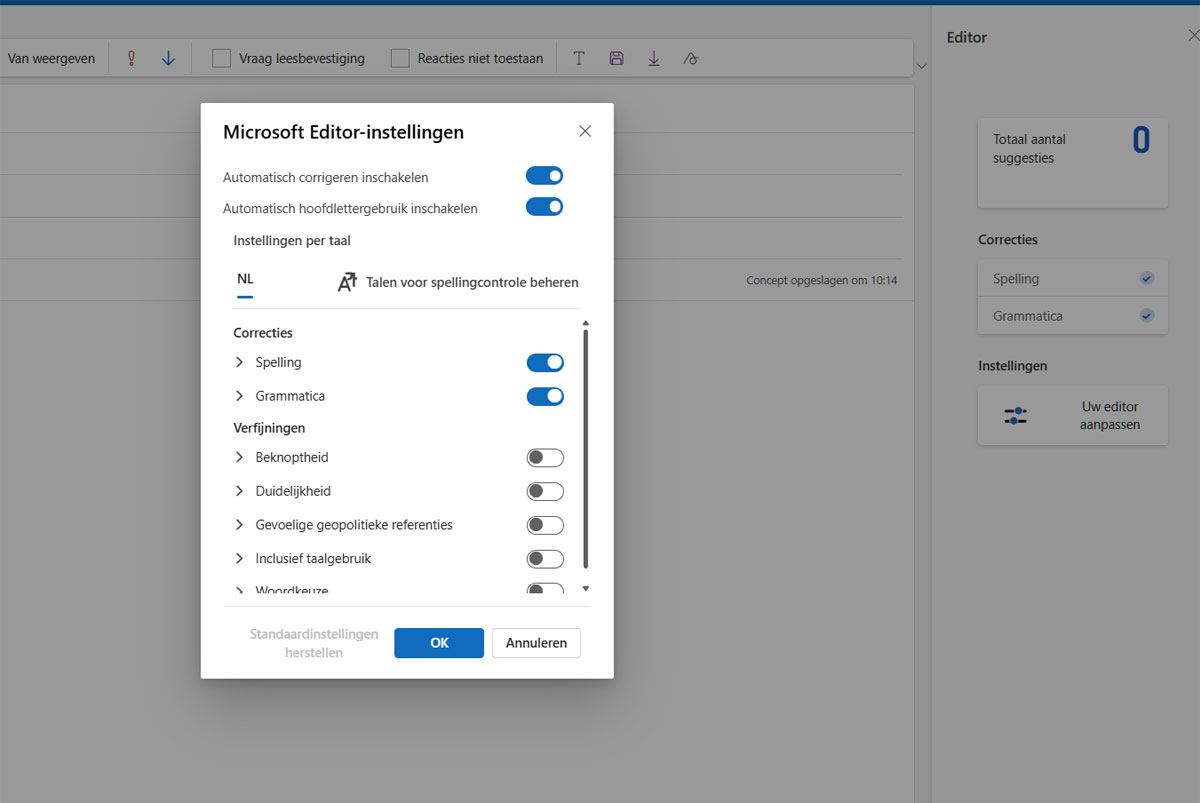Click the Instellingen per taal heading
The width and height of the screenshot is (1200, 803).
292,240
